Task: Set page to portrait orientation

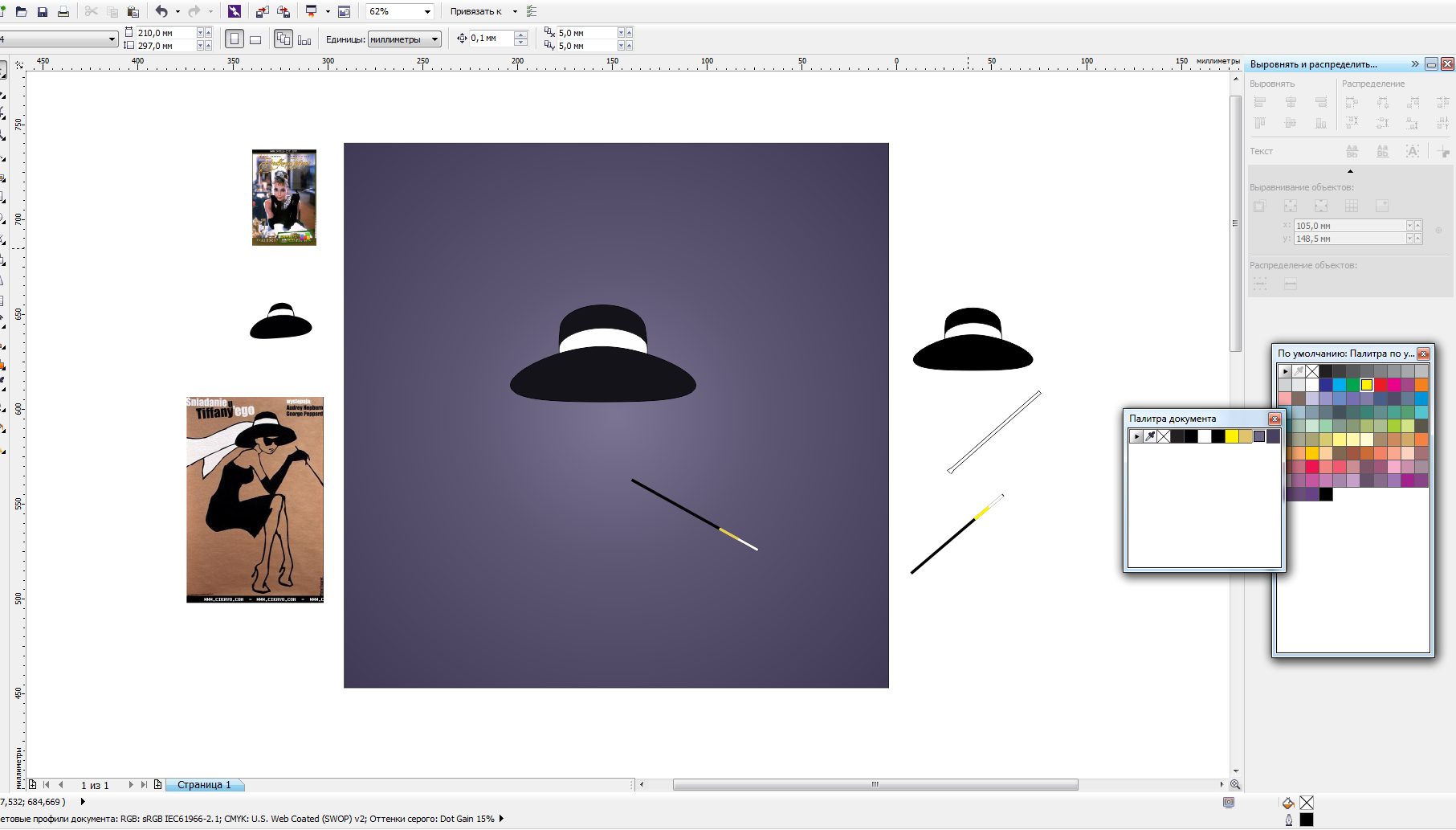Action: 234,39
